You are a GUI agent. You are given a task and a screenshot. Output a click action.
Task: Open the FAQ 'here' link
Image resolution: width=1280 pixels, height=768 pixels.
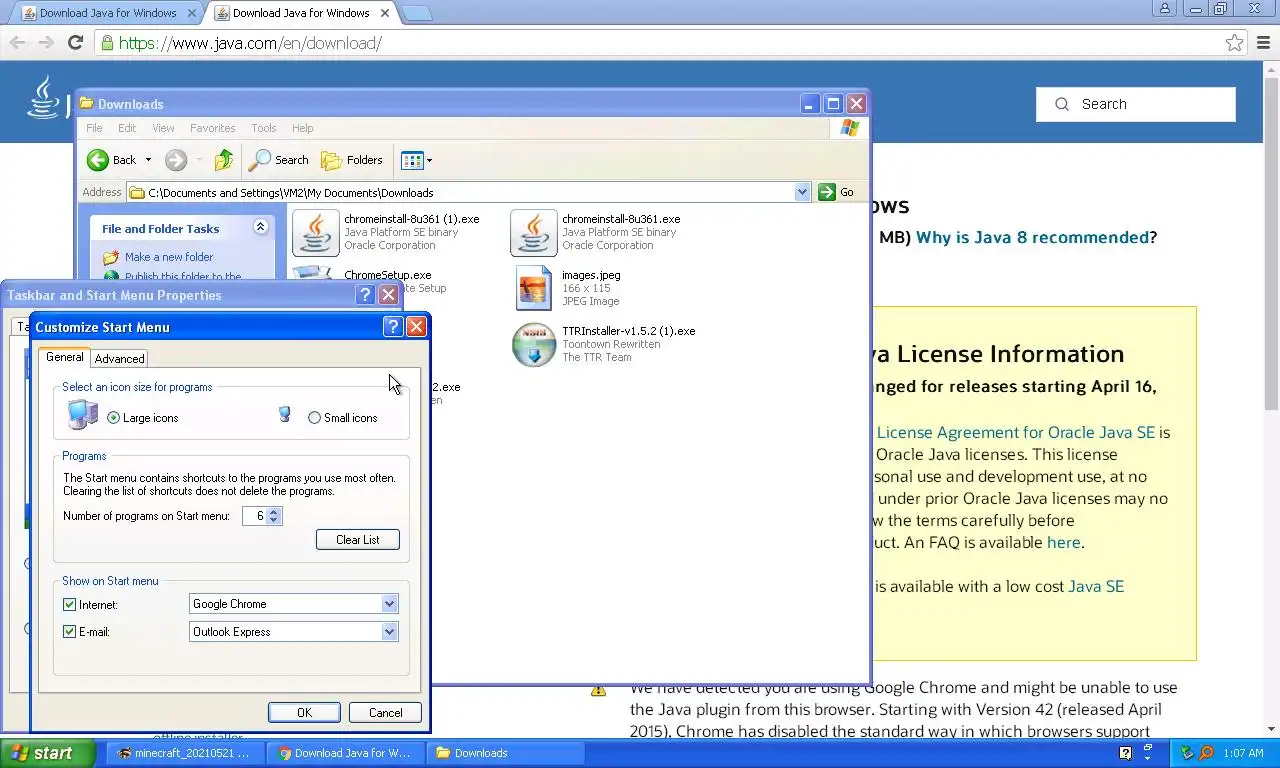1063,542
